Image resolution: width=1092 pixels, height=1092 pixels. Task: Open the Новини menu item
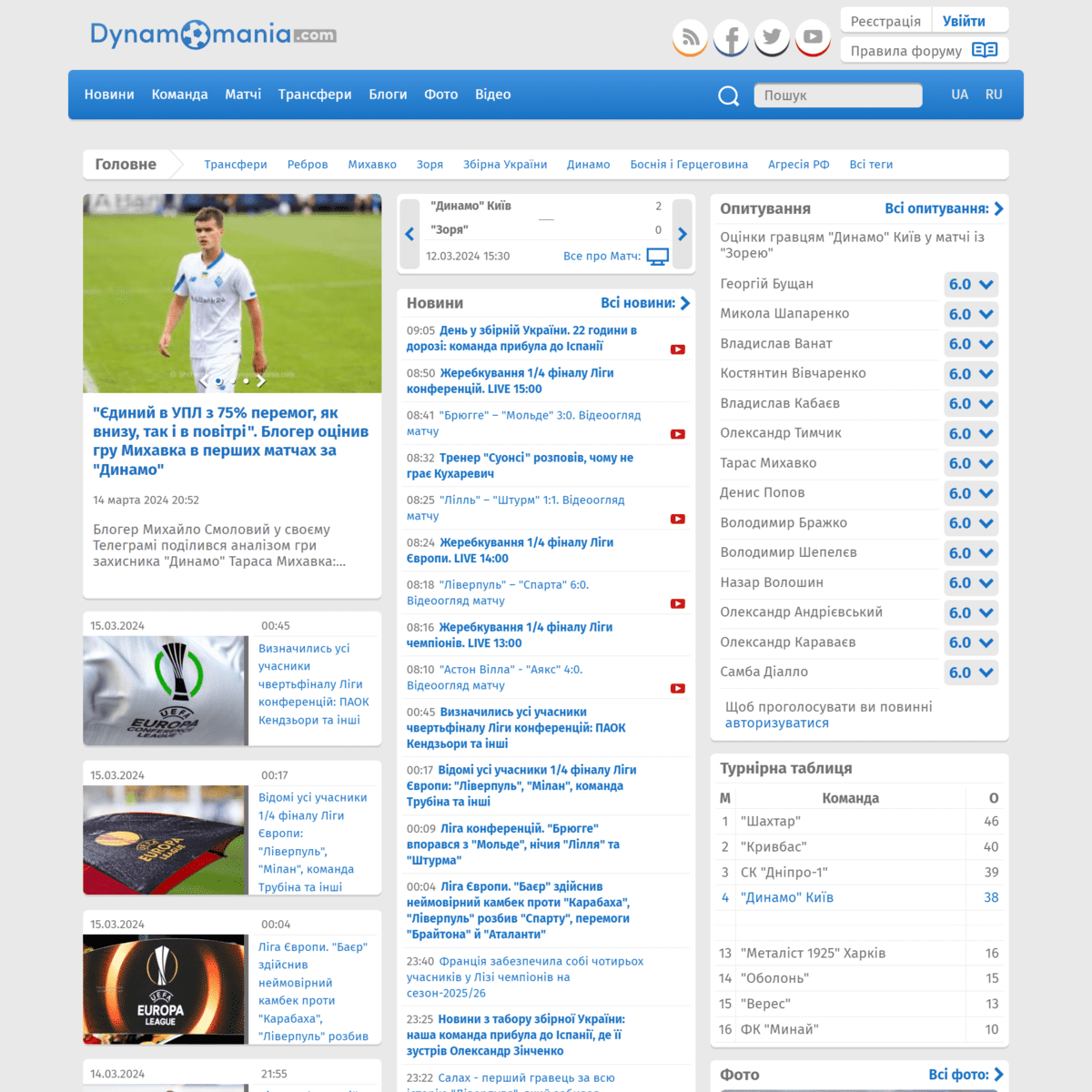(x=109, y=95)
